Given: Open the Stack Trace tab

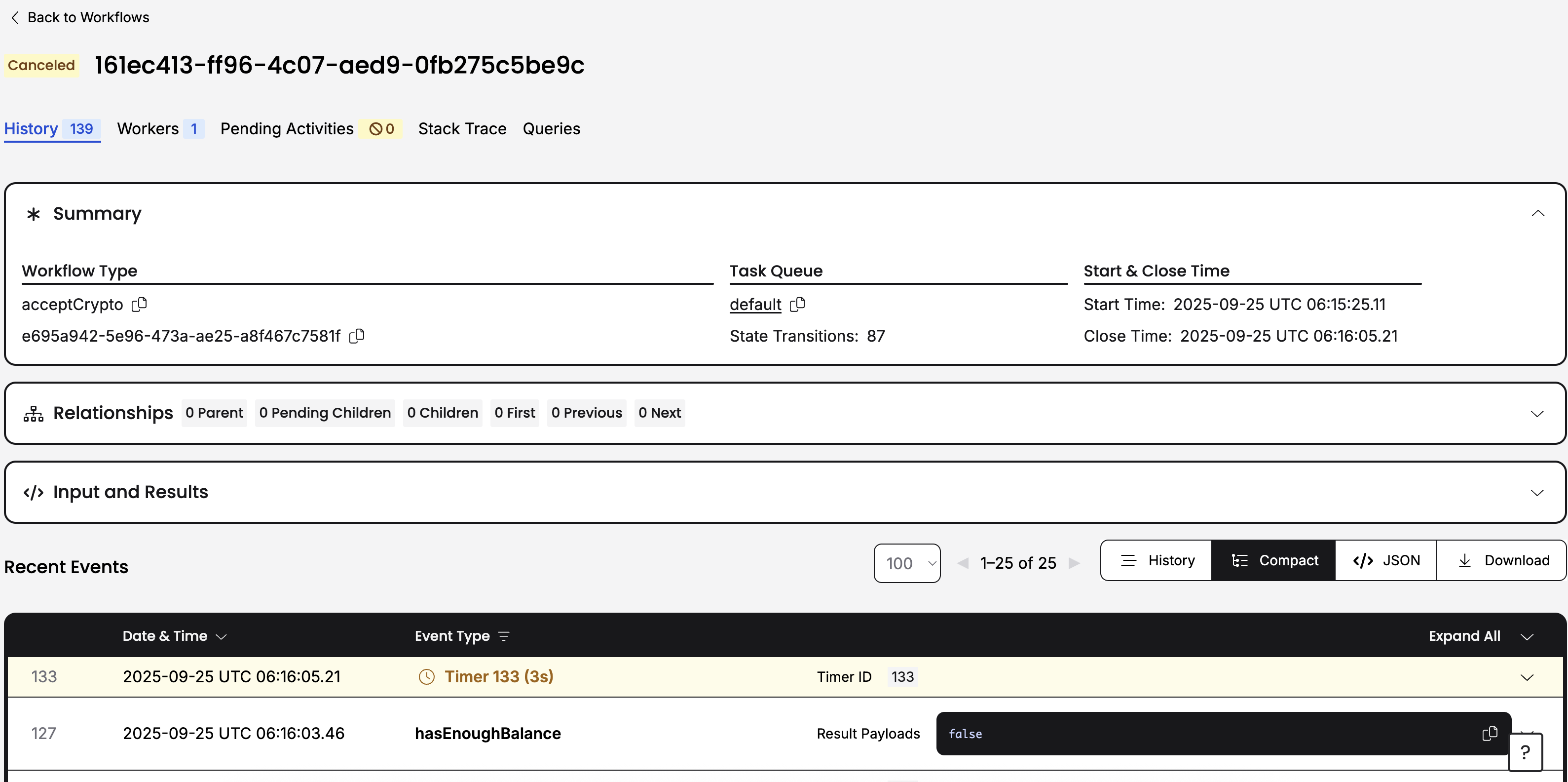Looking at the screenshot, I should coord(462,128).
